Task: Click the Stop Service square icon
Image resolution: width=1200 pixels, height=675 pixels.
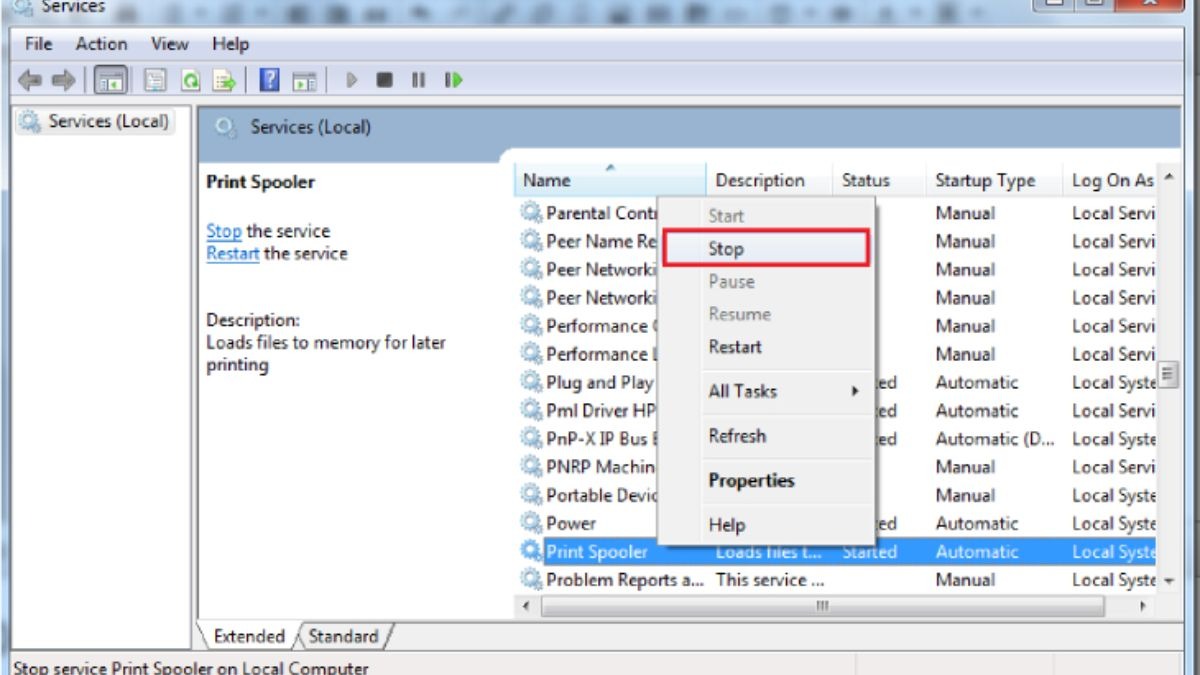Action: (384, 80)
